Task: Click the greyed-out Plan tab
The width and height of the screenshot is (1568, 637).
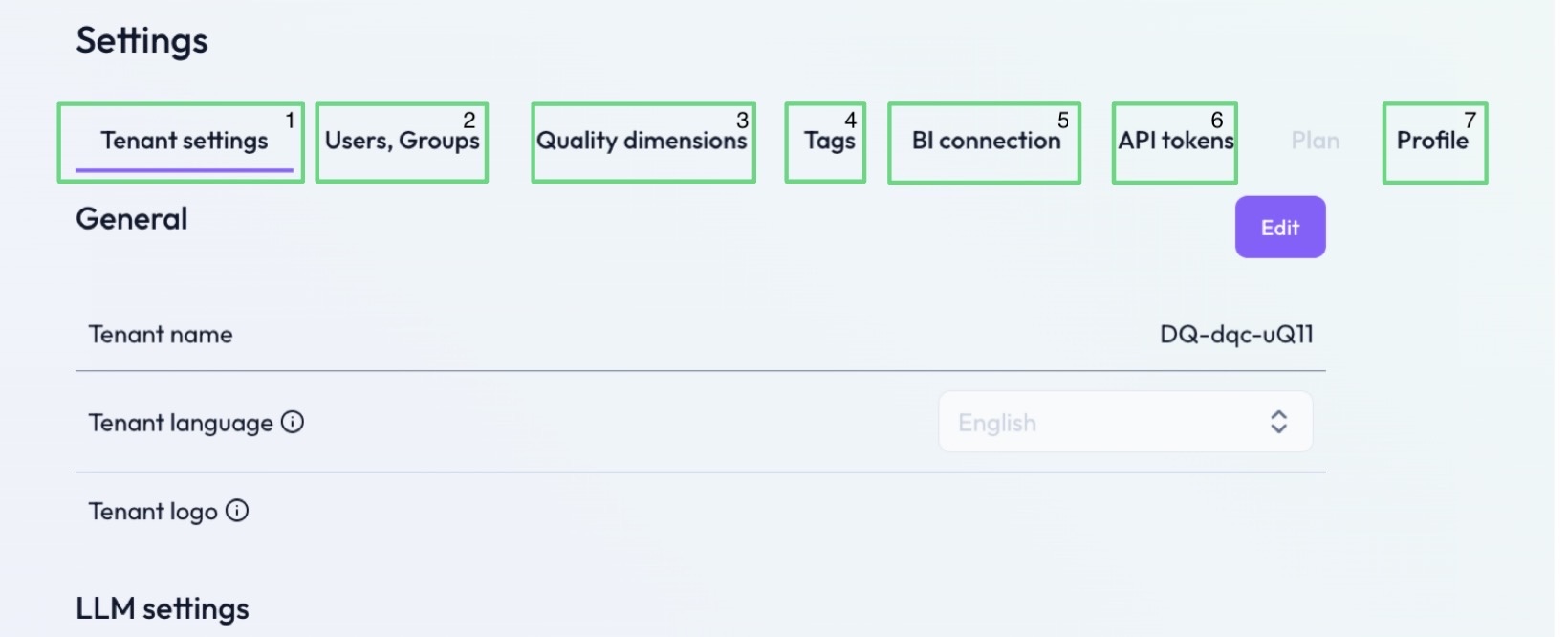Action: pos(1315,141)
